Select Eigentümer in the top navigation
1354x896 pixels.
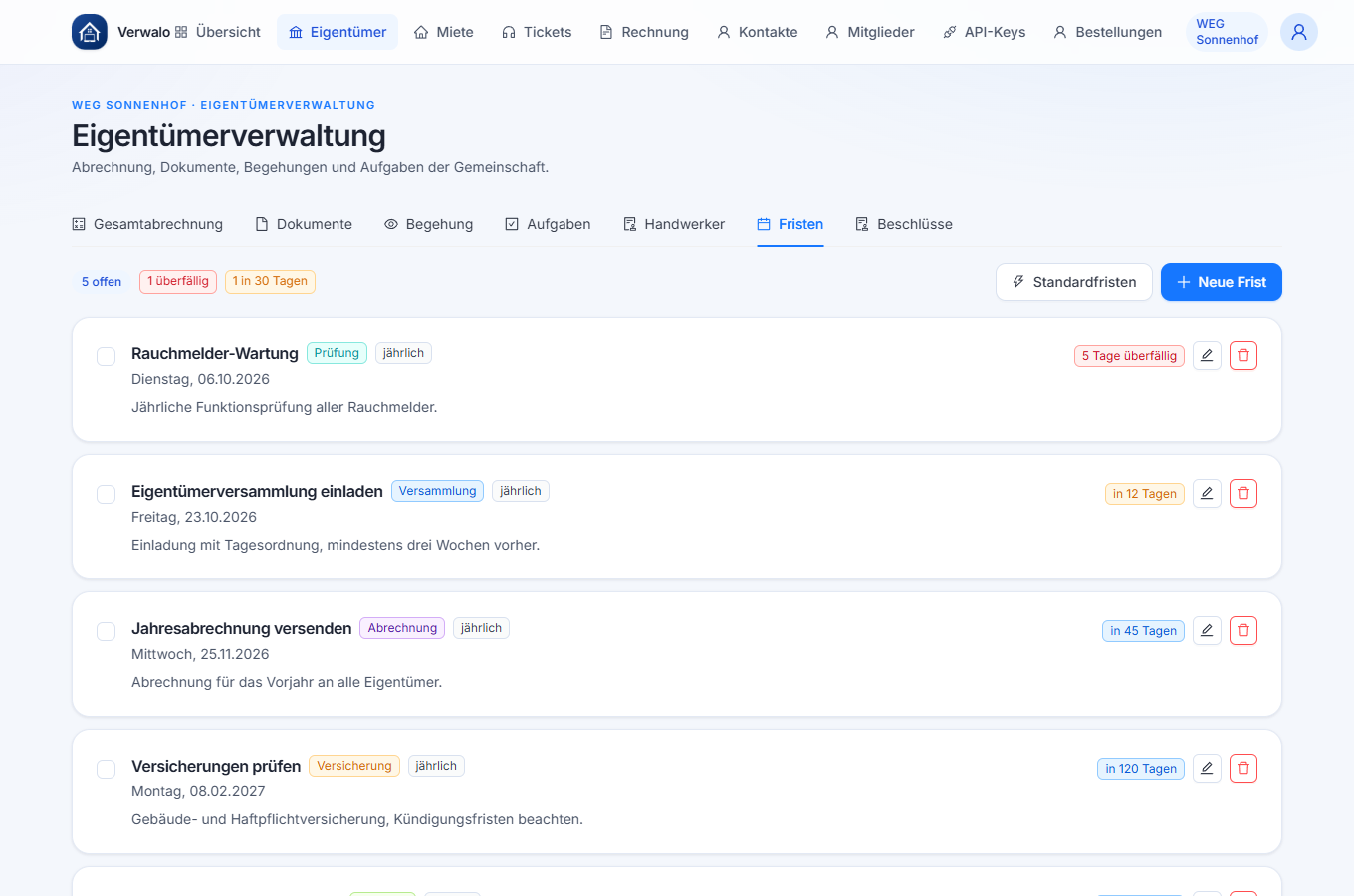point(338,32)
